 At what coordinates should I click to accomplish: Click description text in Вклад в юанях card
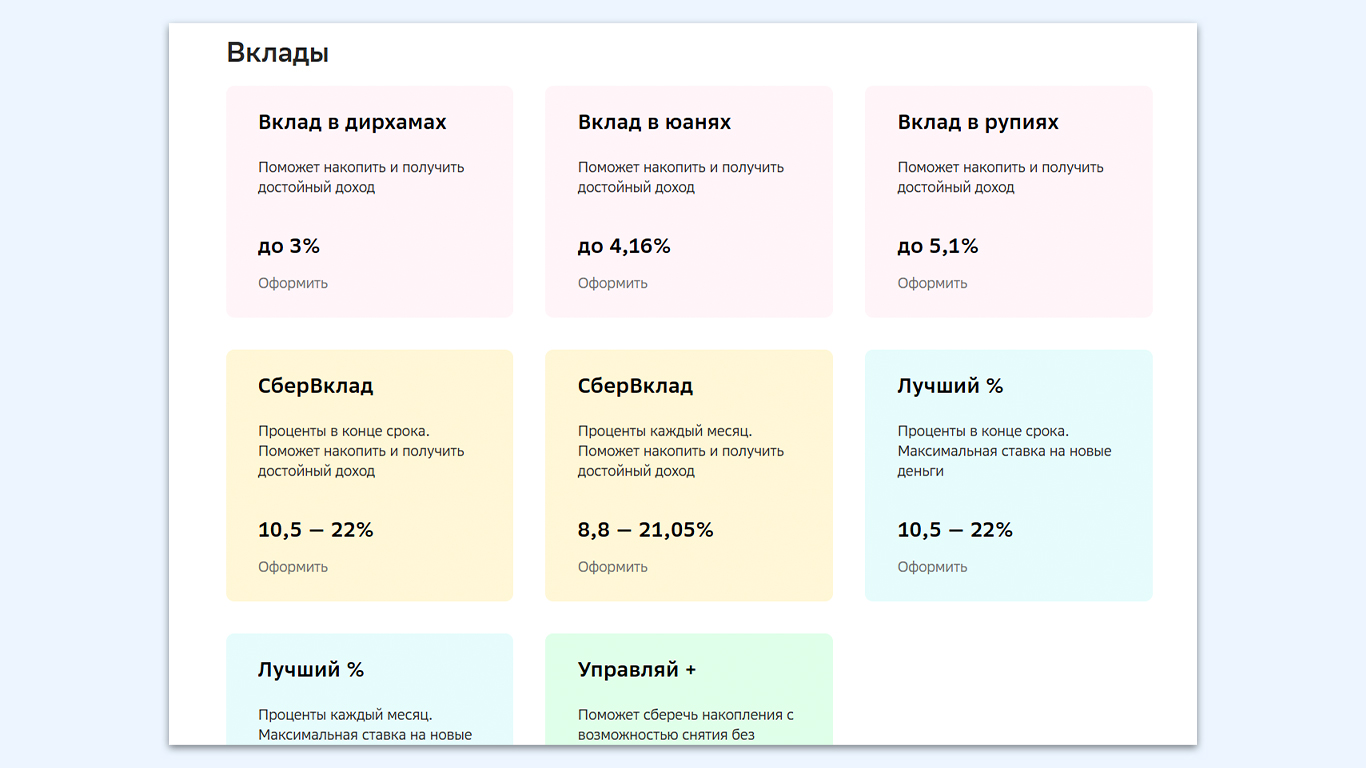[681, 177]
